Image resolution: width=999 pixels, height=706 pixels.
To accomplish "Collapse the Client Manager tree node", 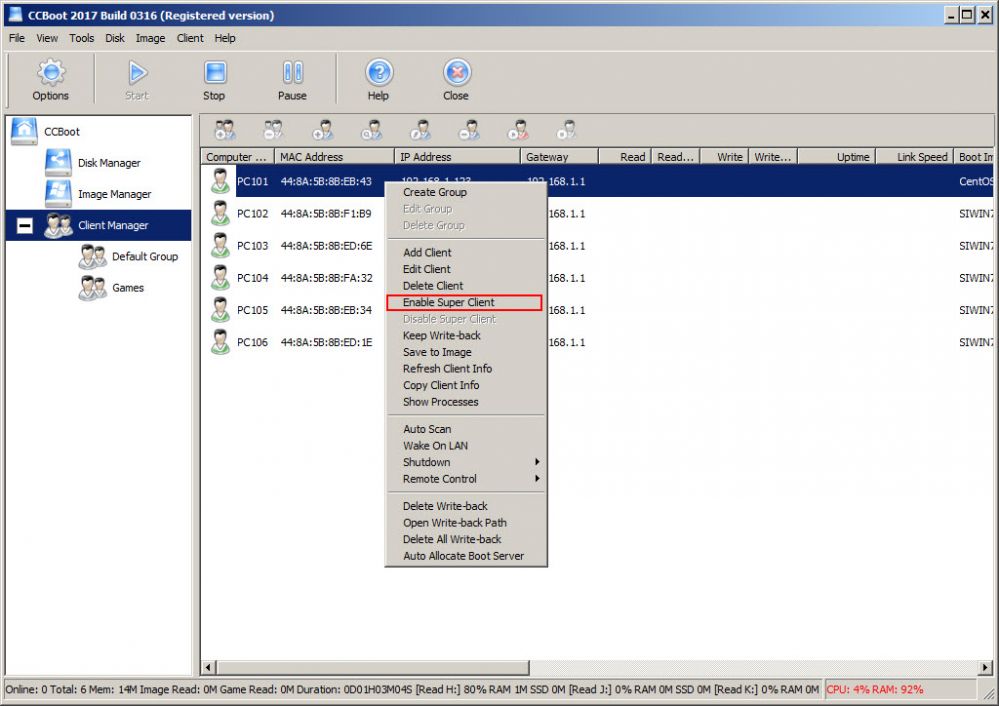I will (x=25, y=226).
